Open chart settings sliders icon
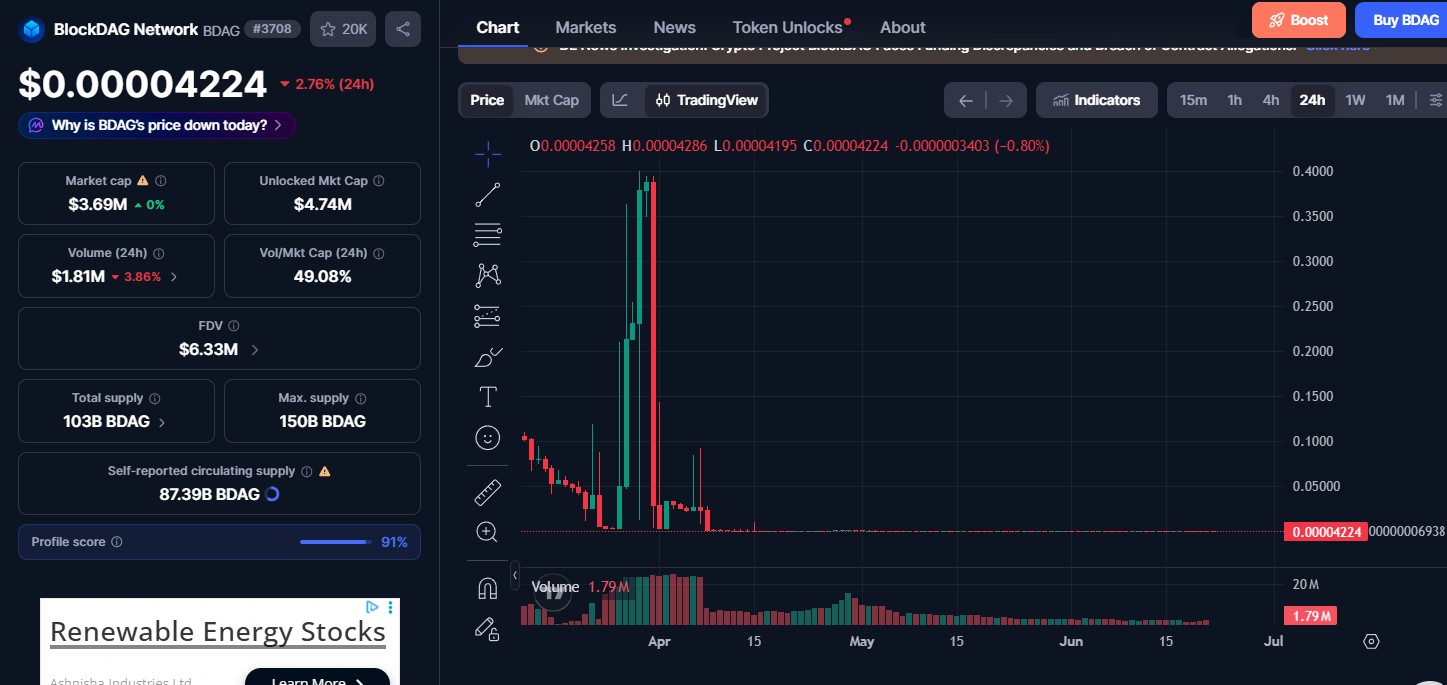The image size is (1447, 685). (1436, 100)
